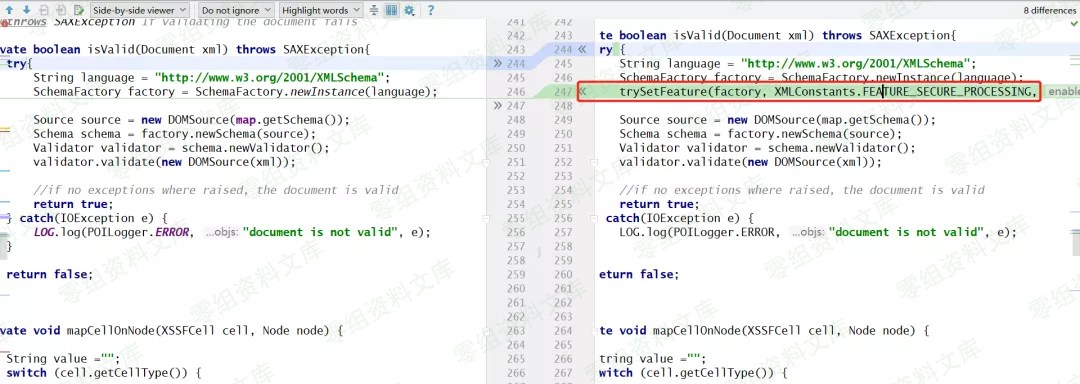The image size is (1080, 384).
Task: Accept insertion arrow at left line 247
Action: point(498,106)
